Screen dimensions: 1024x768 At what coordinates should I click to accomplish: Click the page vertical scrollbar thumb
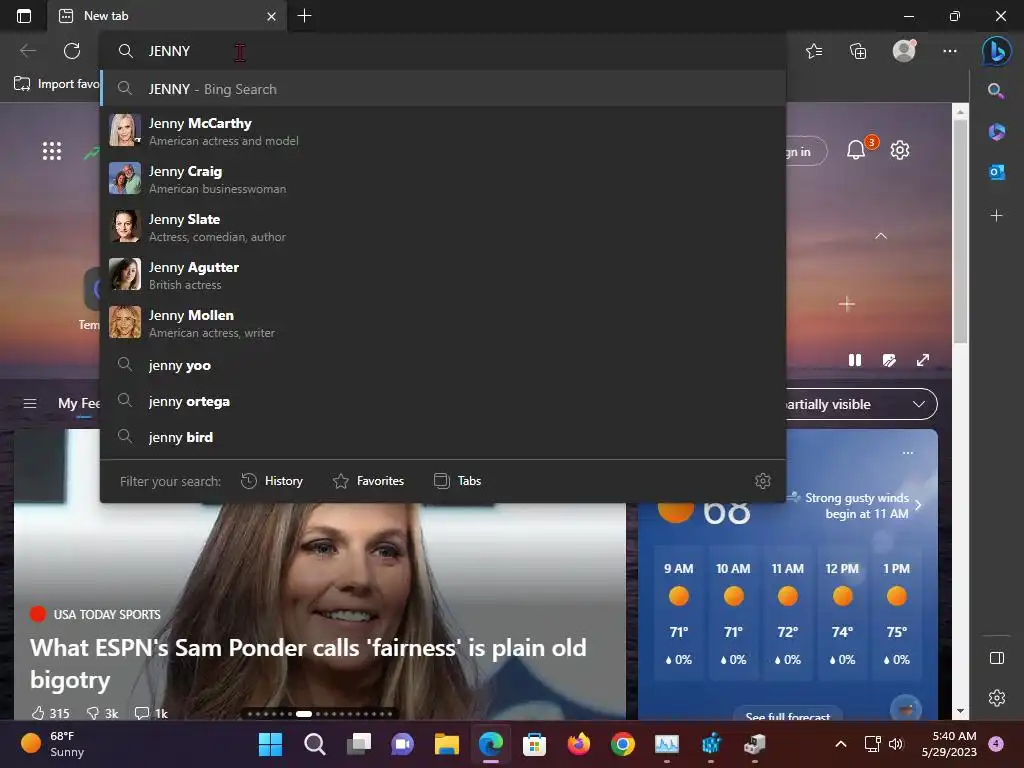[x=960, y=232]
